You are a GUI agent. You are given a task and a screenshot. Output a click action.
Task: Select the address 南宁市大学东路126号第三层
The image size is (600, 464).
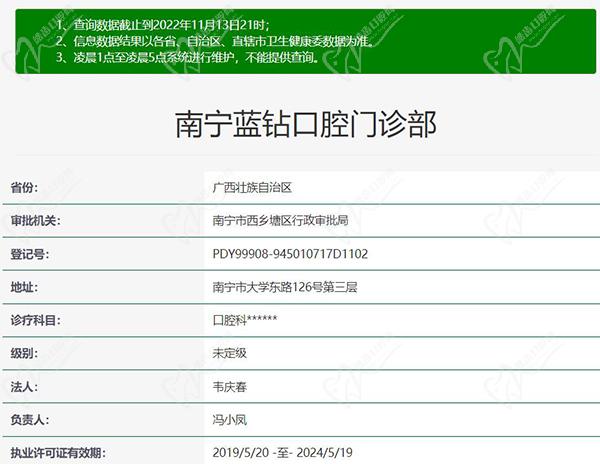point(285,287)
